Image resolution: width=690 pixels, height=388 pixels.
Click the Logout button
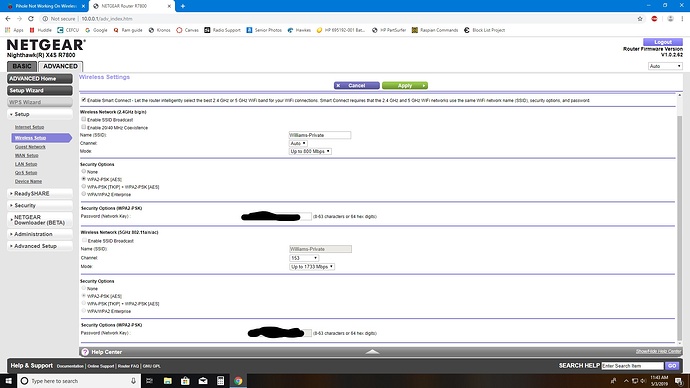tap(663, 42)
